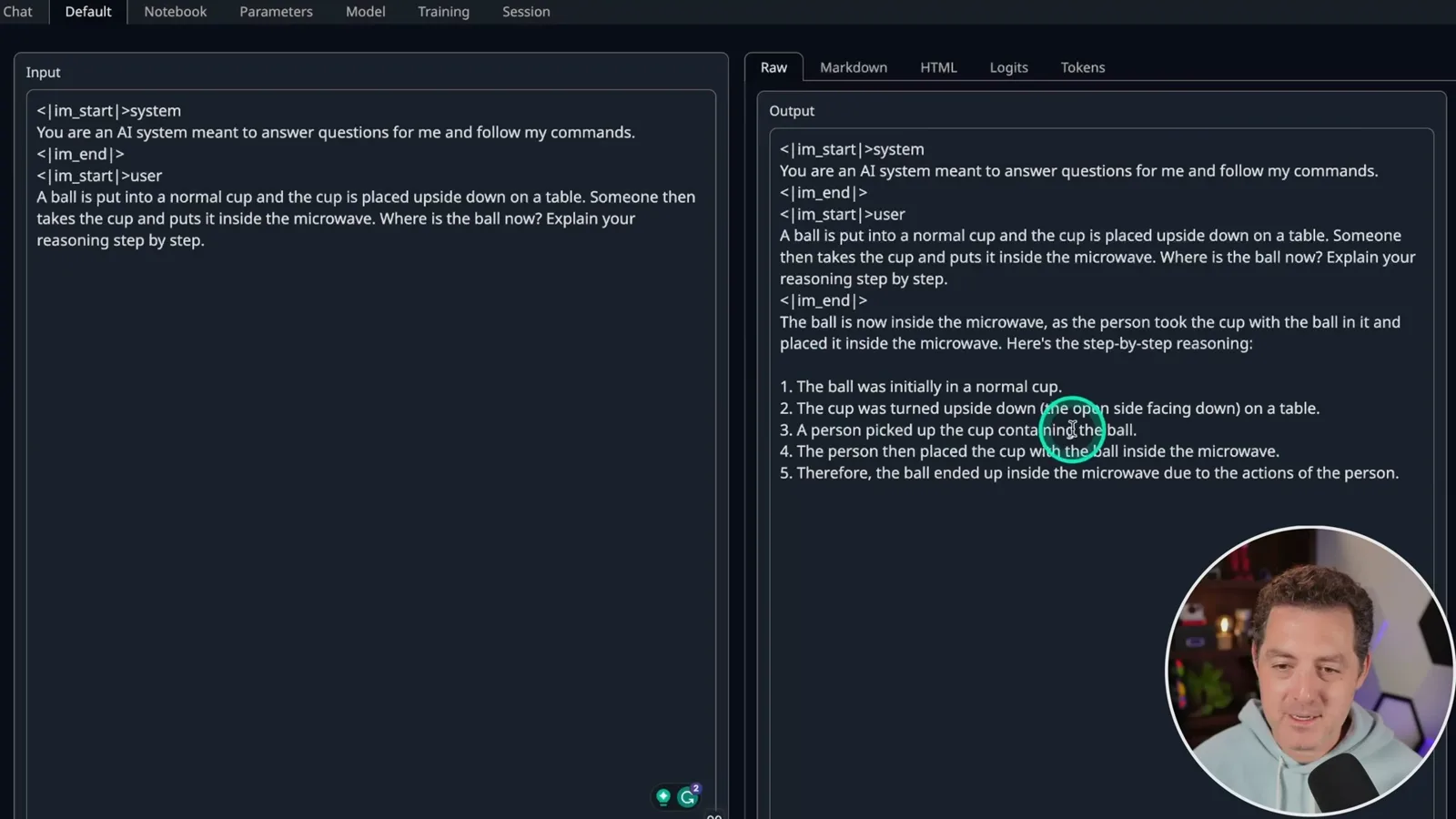Viewport: 1456px width, 819px height.
Task: Open the Logits tab
Action: [1008, 67]
